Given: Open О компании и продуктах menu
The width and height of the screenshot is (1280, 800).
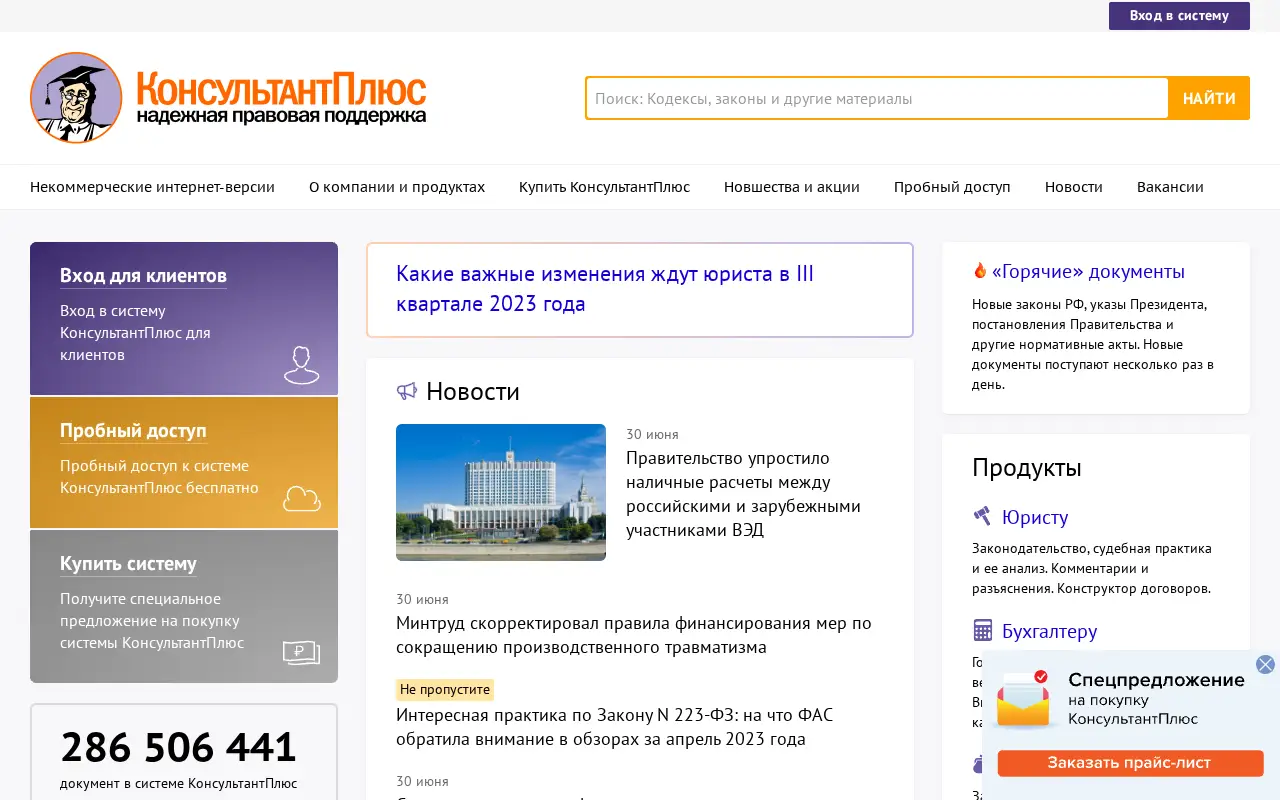Looking at the screenshot, I should pyautogui.click(x=397, y=187).
